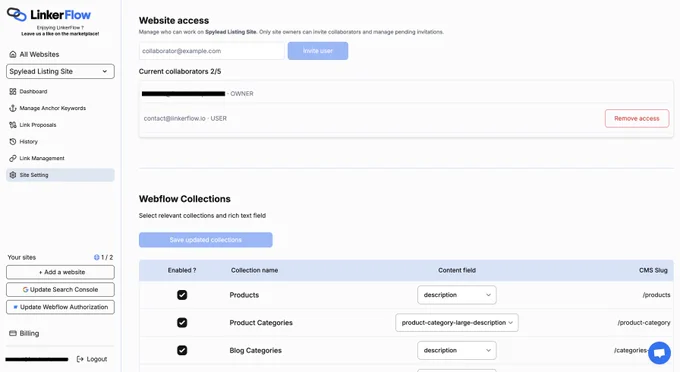
Task: Click the OWNER collaborator row
Action: pos(406,93)
